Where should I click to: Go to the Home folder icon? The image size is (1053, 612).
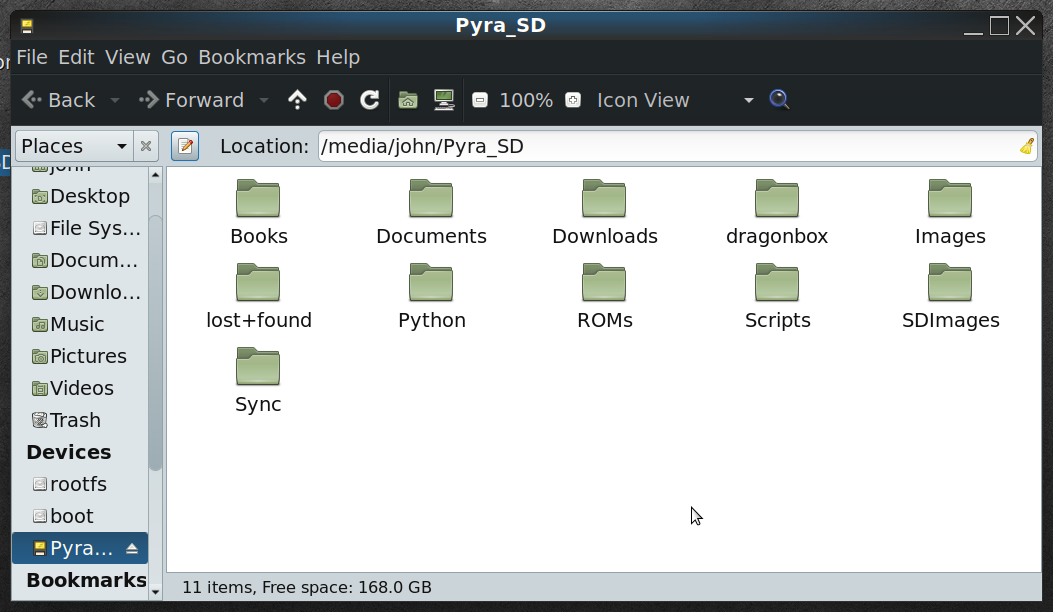[x=407, y=100]
